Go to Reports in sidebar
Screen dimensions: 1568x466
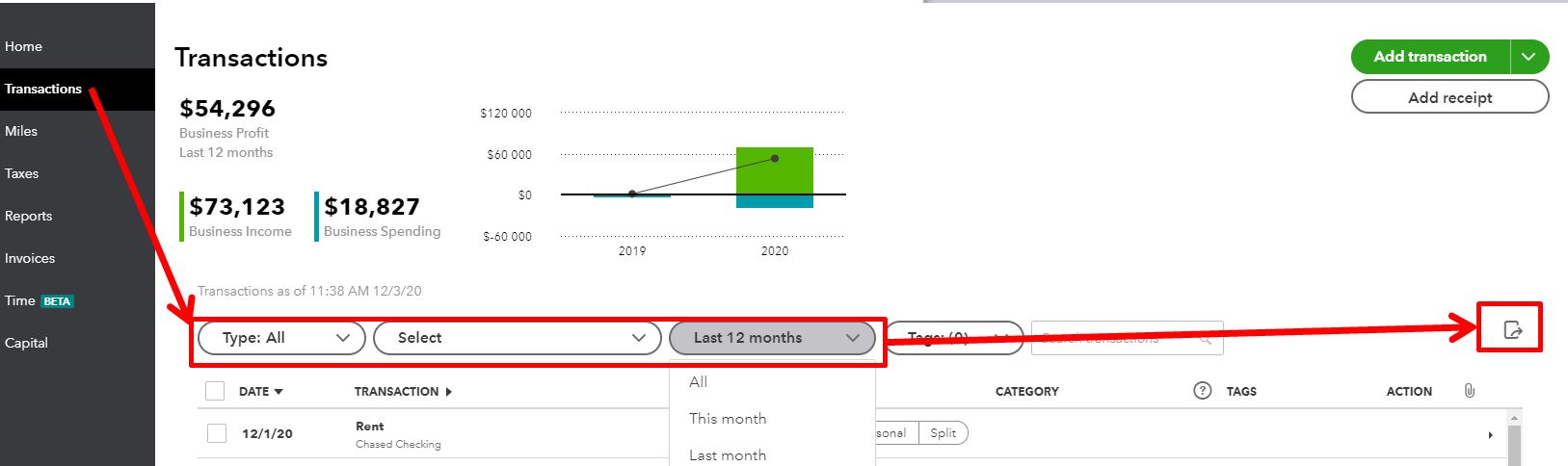[x=29, y=216]
